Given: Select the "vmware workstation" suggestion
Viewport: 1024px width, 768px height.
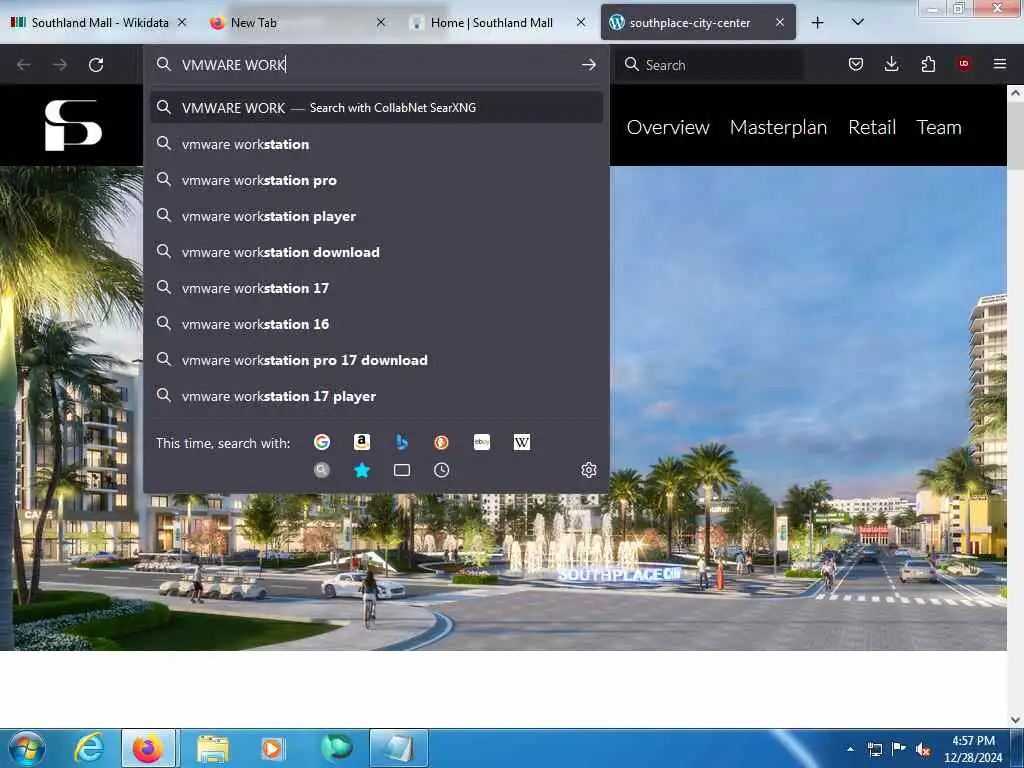Looking at the screenshot, I should point(376,144).
